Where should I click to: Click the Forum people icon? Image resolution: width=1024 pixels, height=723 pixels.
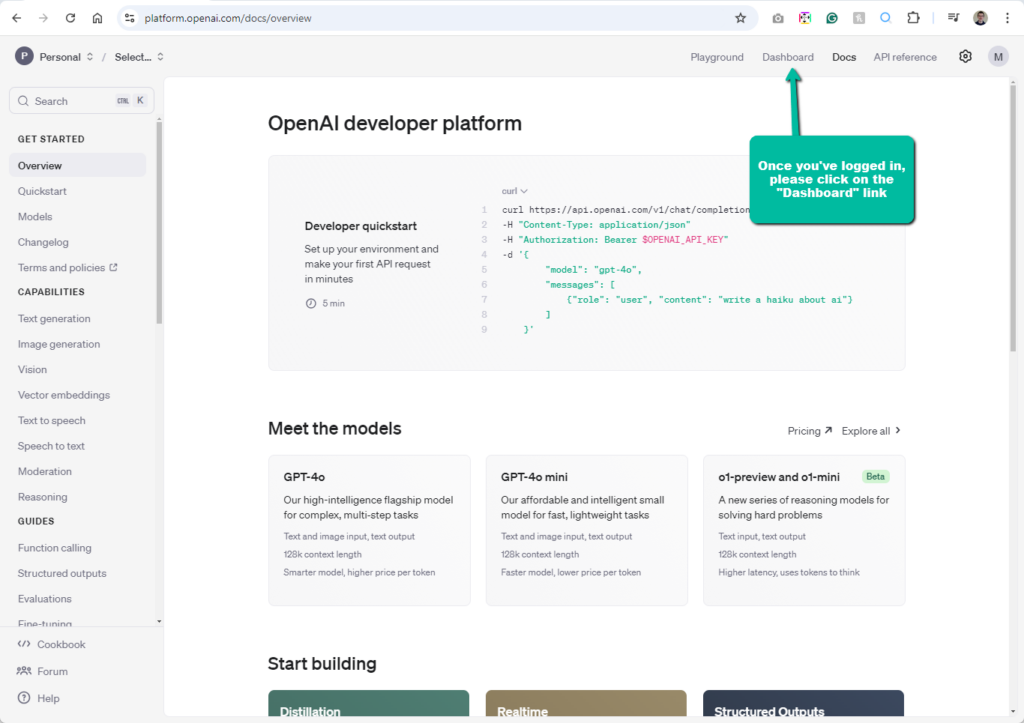click(24, 671)
